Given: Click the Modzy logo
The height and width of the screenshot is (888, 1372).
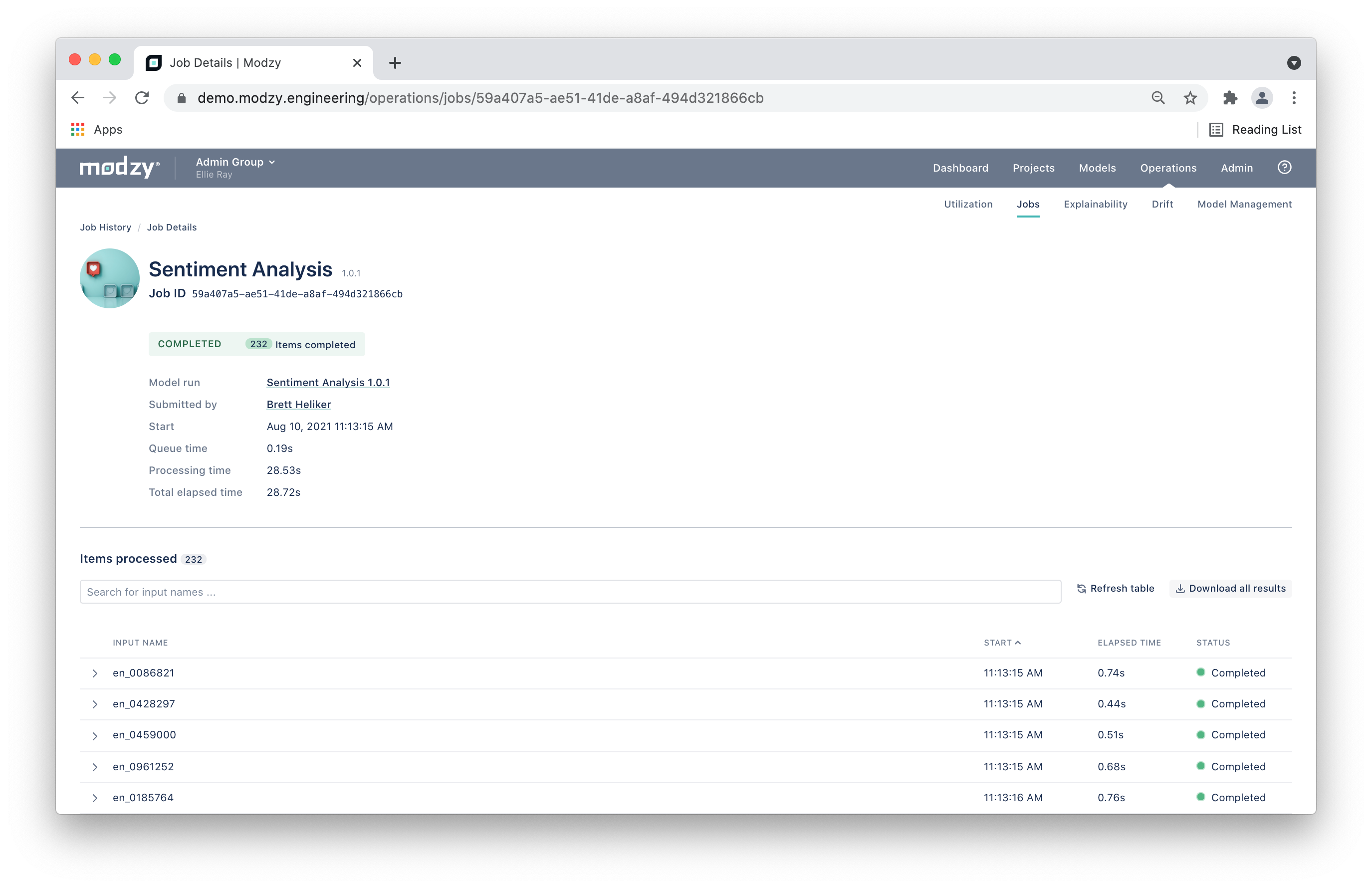Looking at the screenshot, I should [x=119, y=168].
